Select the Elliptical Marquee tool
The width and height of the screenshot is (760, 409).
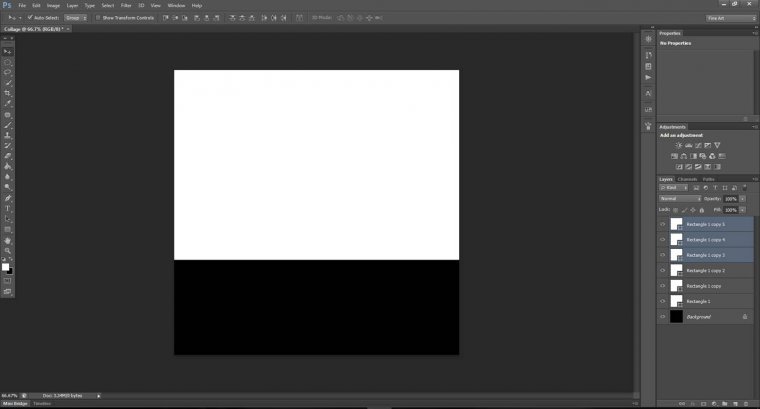tap(7, 62)
